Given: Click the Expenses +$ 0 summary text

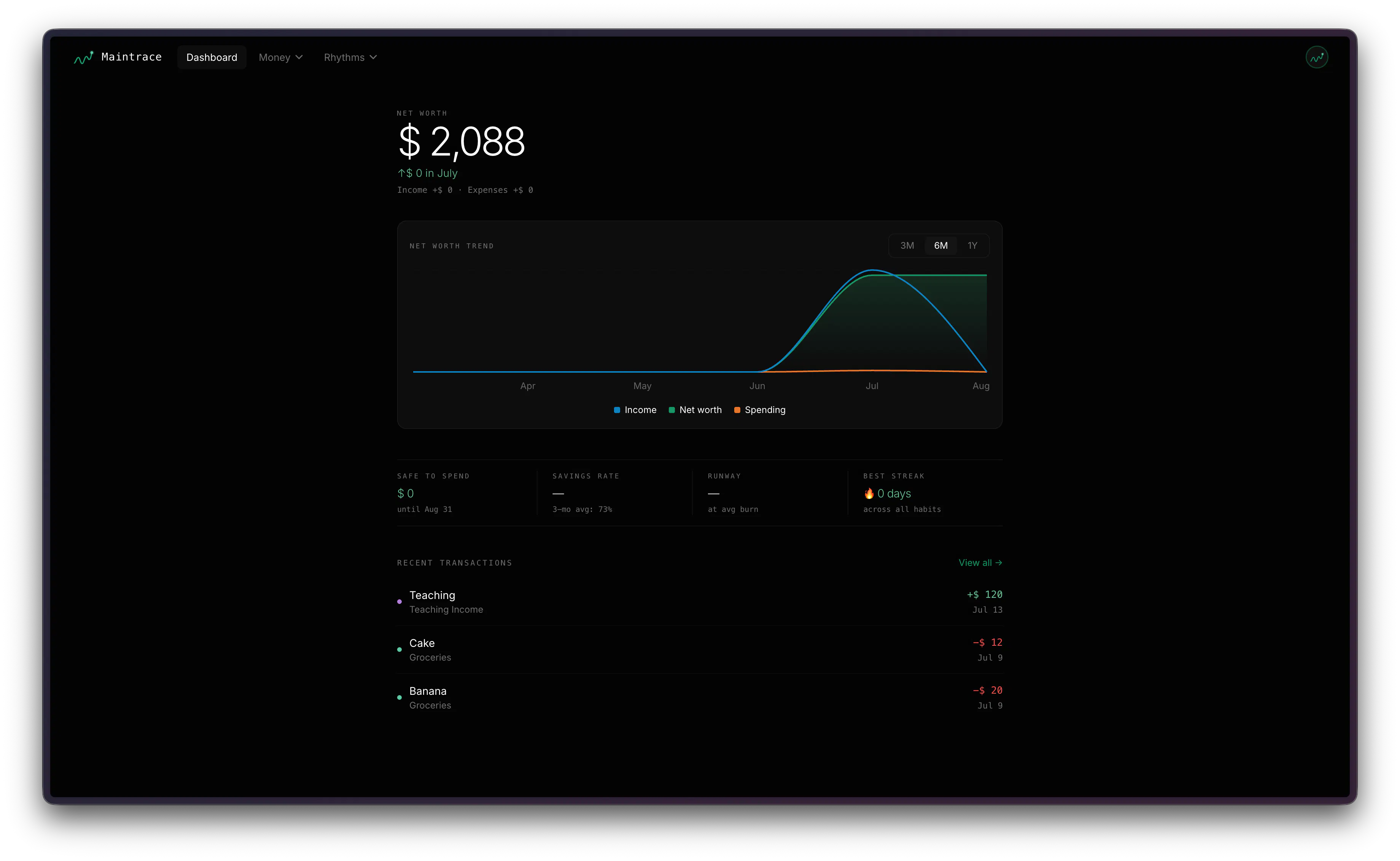Looking at the screenshot, I should 500,190.
